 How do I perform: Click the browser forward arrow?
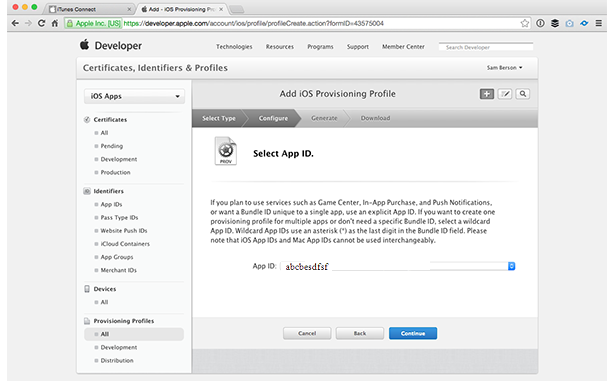[28, 23]
